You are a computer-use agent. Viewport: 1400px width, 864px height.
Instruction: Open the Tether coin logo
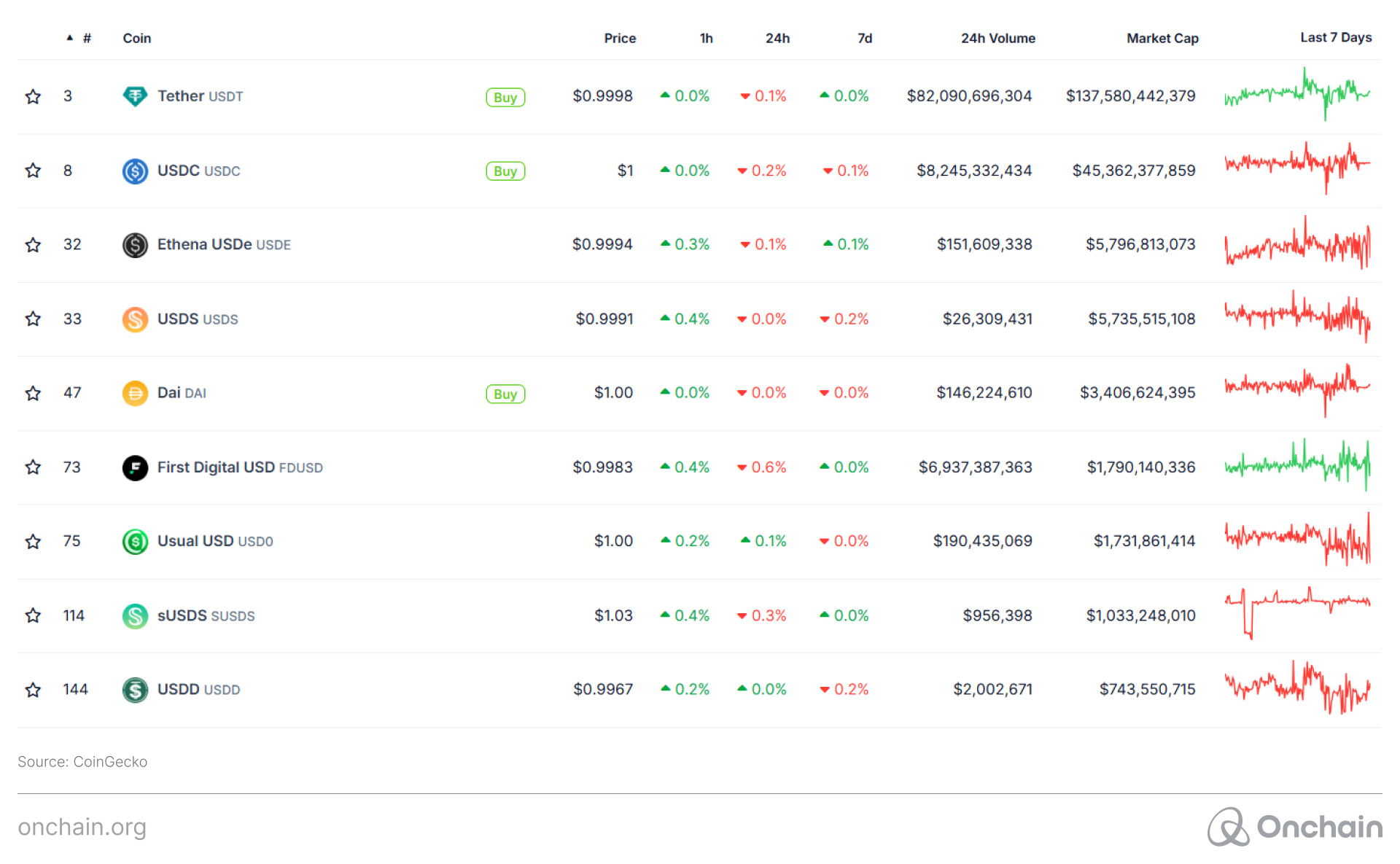coord(135,96)
